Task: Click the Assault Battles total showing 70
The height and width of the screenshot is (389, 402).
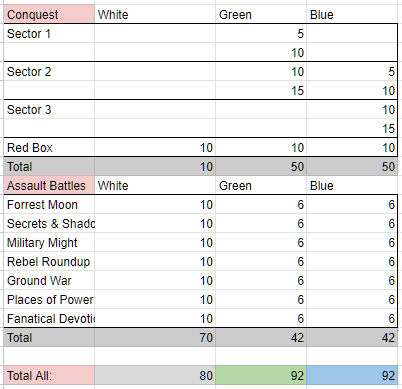Action: click(155, 337)
